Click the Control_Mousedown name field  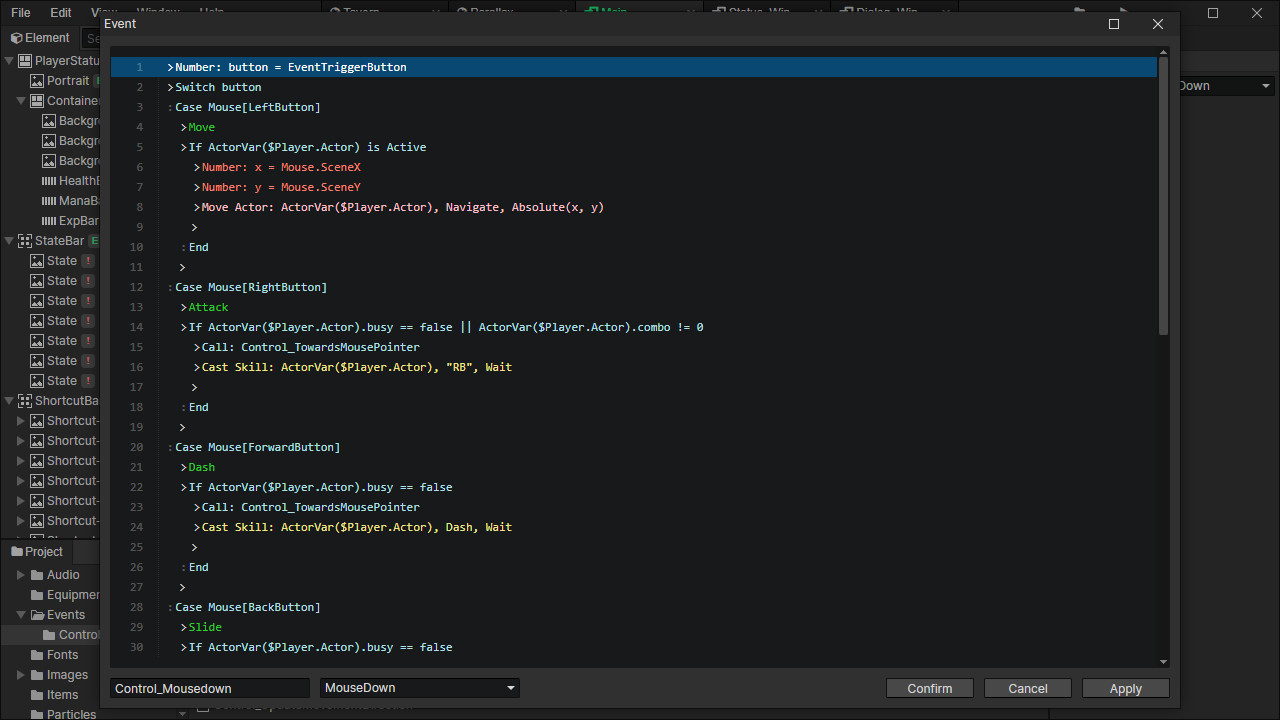(x=209, y=688)
